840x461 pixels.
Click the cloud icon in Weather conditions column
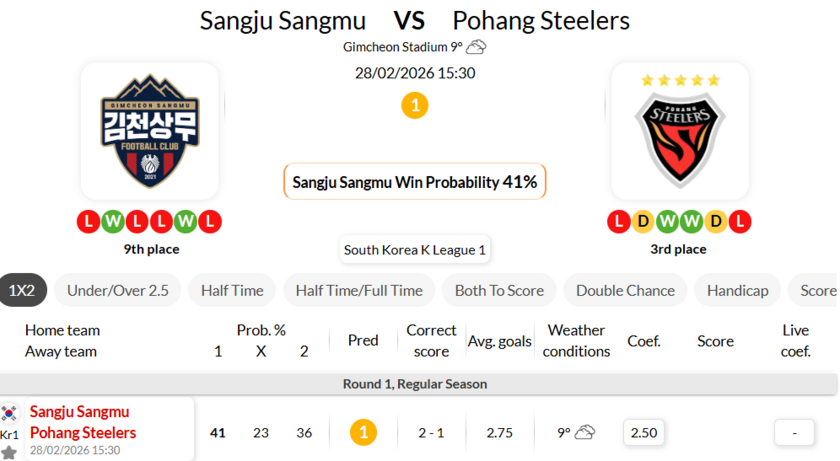click(585, 432)
